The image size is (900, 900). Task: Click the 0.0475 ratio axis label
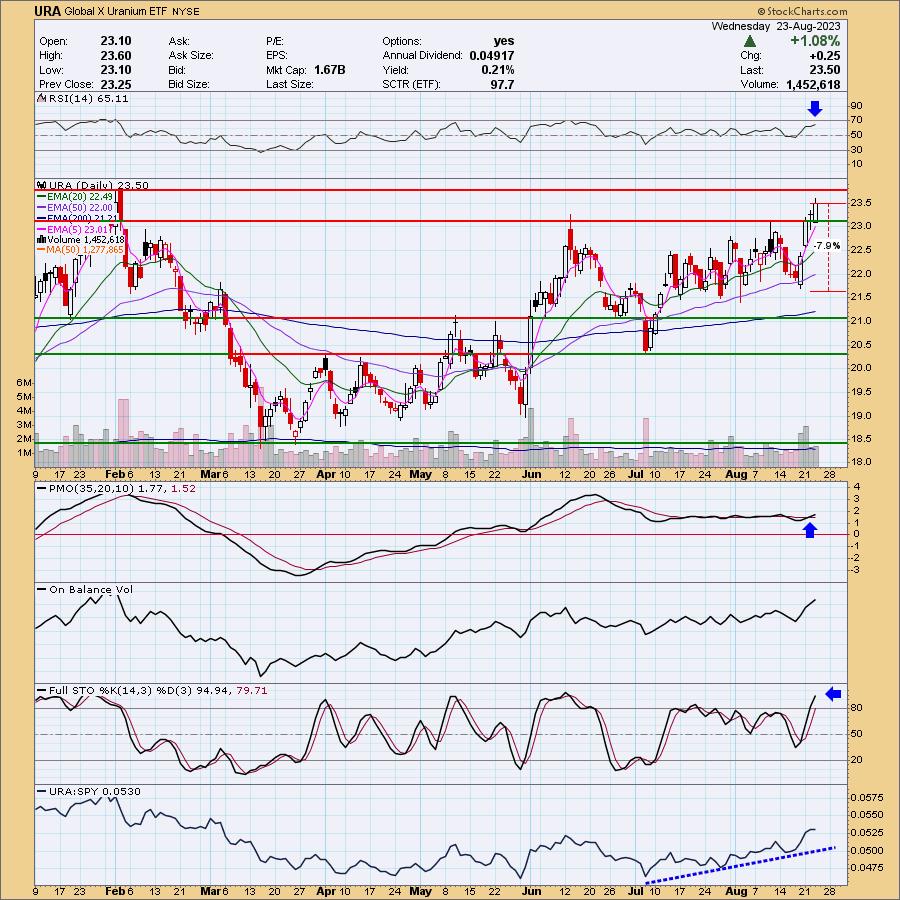coord(867,867)
